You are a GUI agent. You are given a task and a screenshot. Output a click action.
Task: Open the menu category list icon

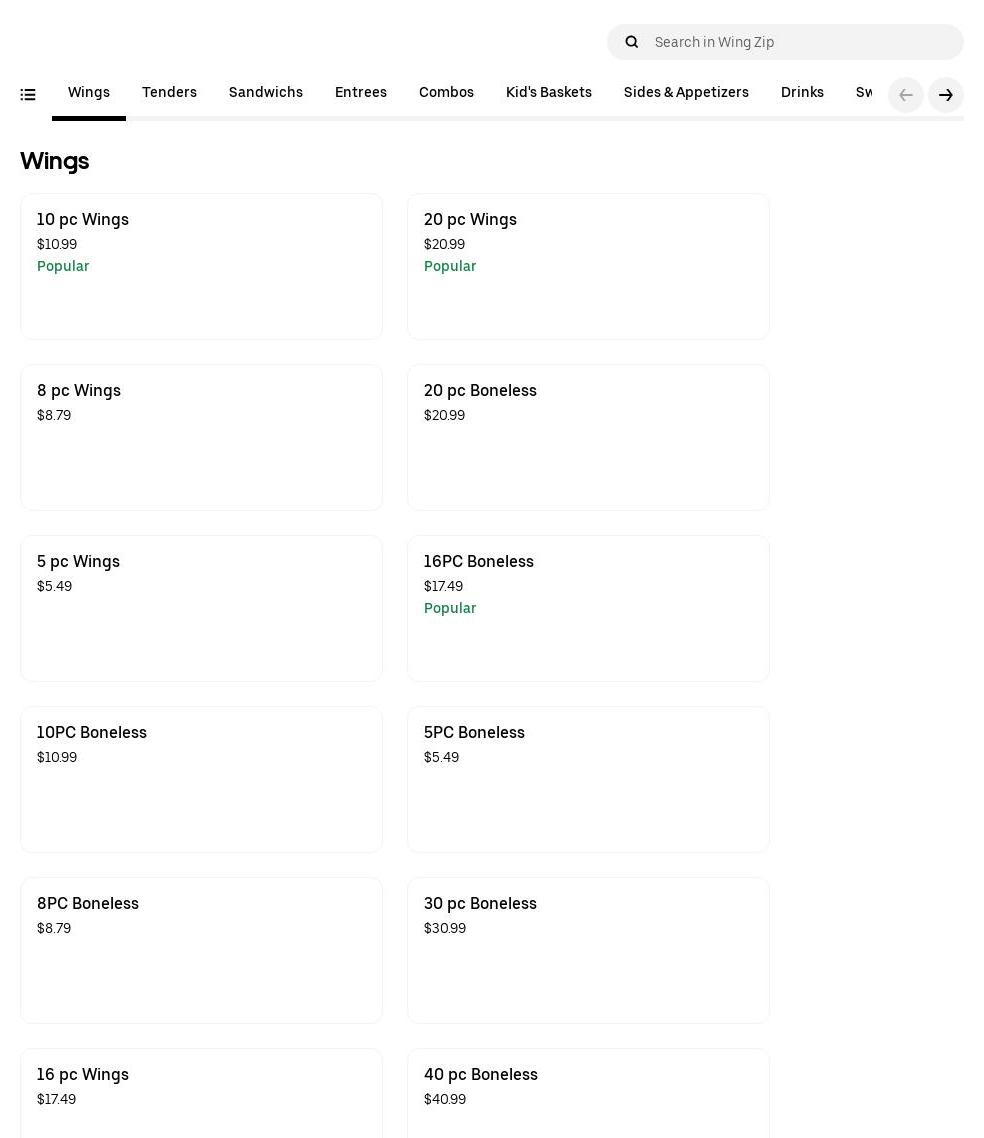[x=28, y=95]
